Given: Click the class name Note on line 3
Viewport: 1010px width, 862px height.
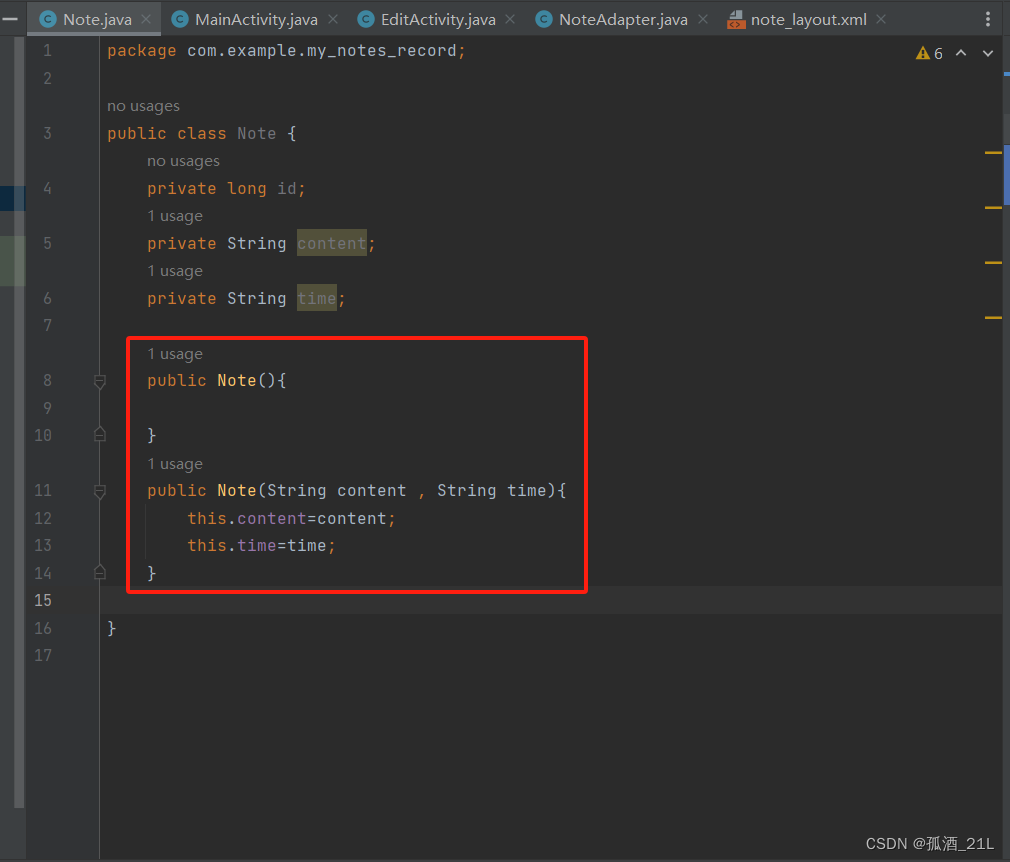Looking at the screenshot, I should [x=256, y=133].
